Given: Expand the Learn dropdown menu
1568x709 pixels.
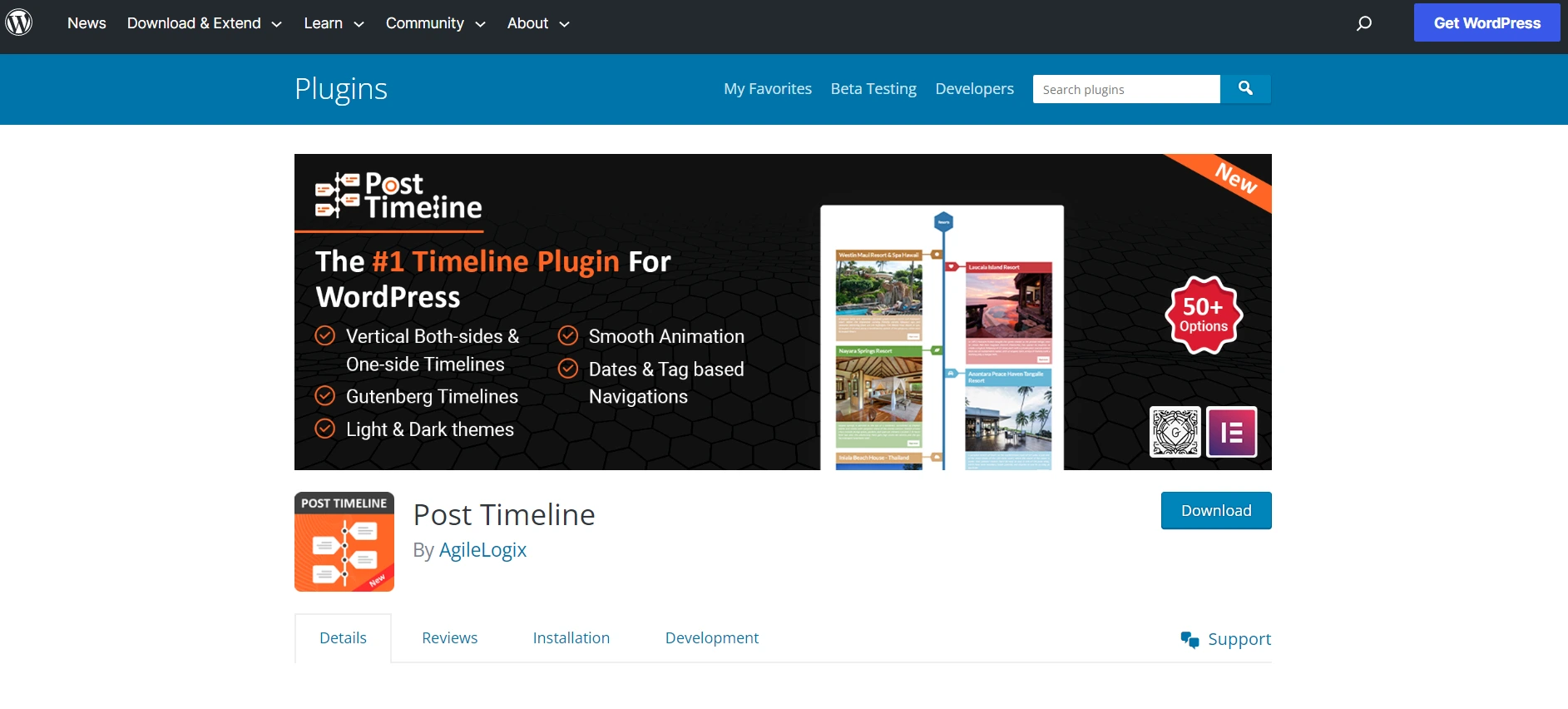Looking at the screenshot, I should pyautogui.click(x=334, y=23).
